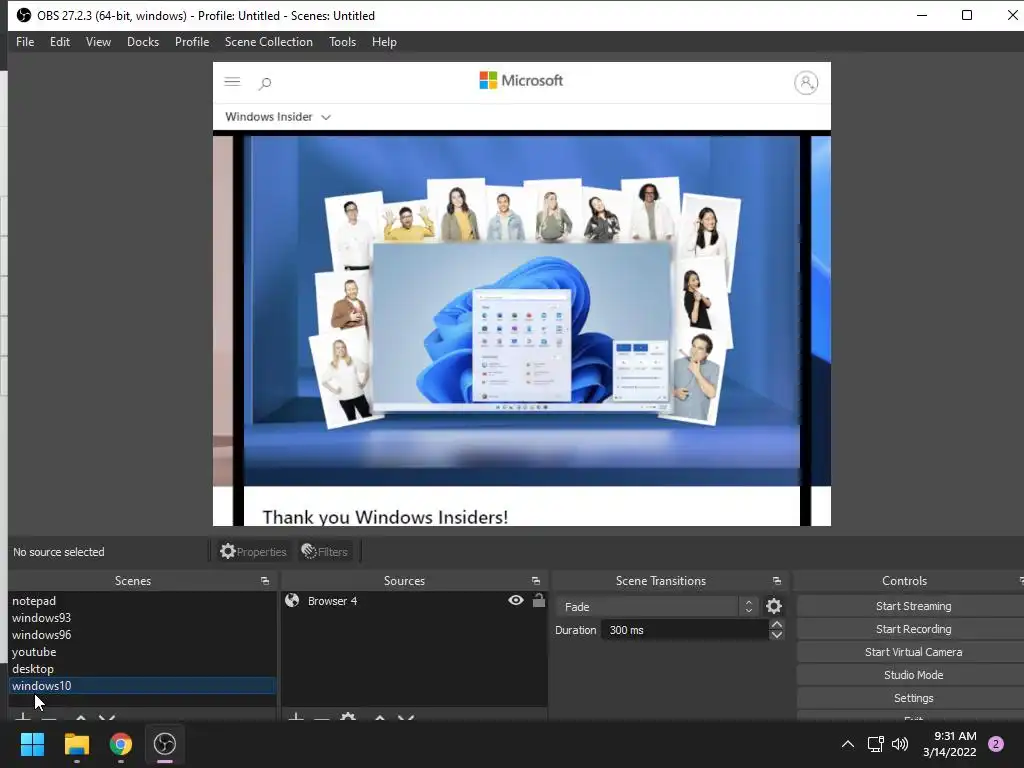Click the Scenes panel title
The image size is (1024, 768).
pyautogui.click(x=133, y=581)
